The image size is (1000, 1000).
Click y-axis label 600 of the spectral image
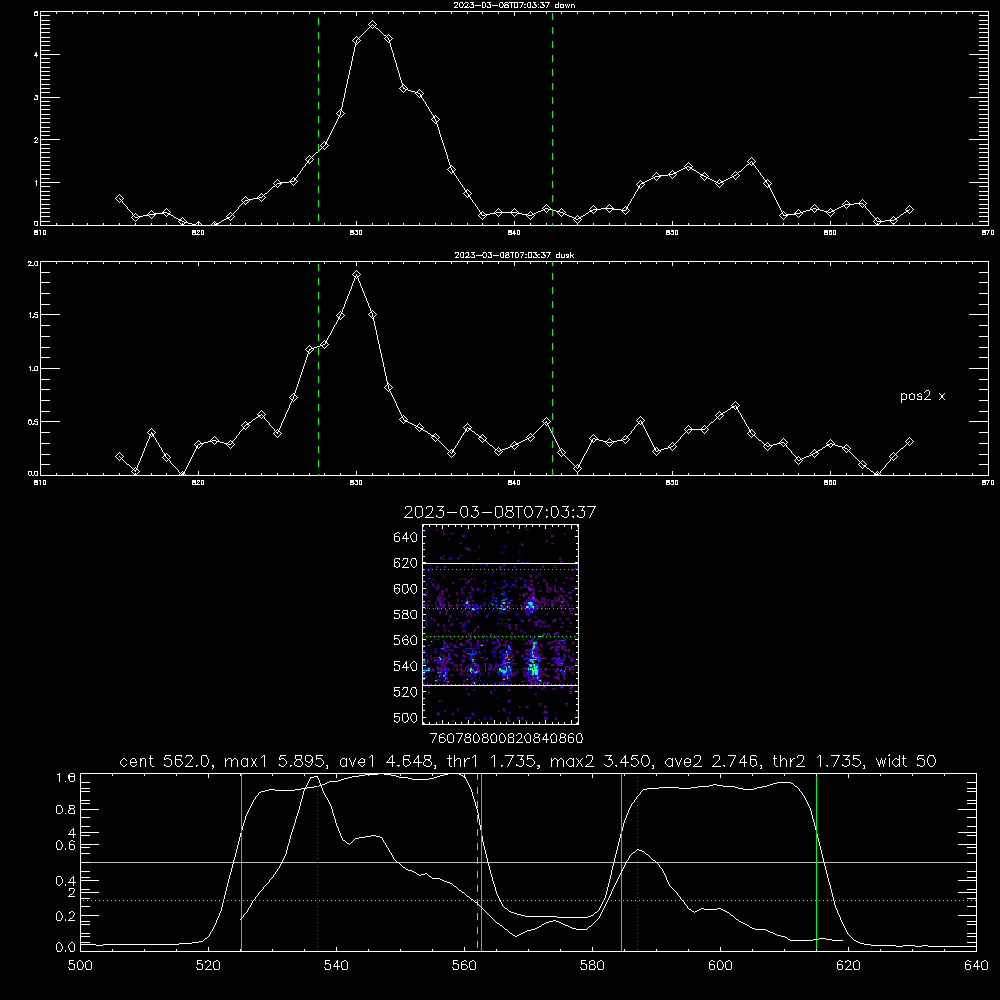[x=406, y=589]
